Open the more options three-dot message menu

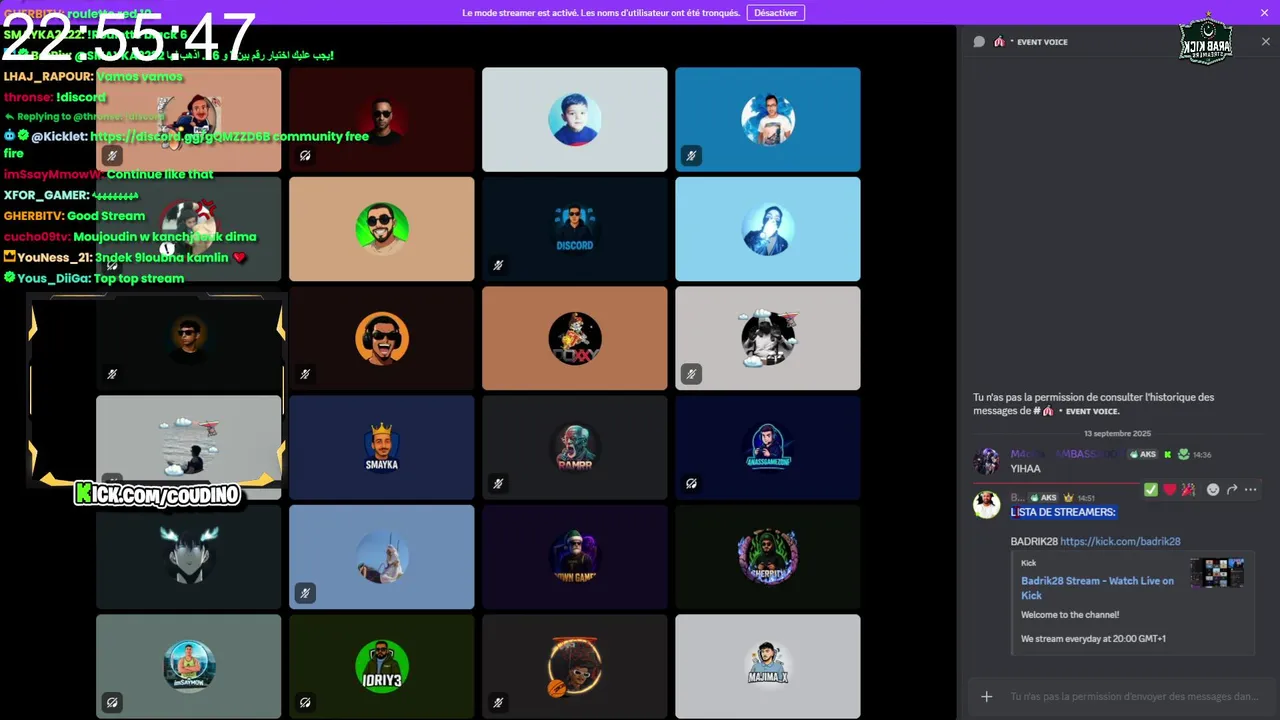(1250, 489)
